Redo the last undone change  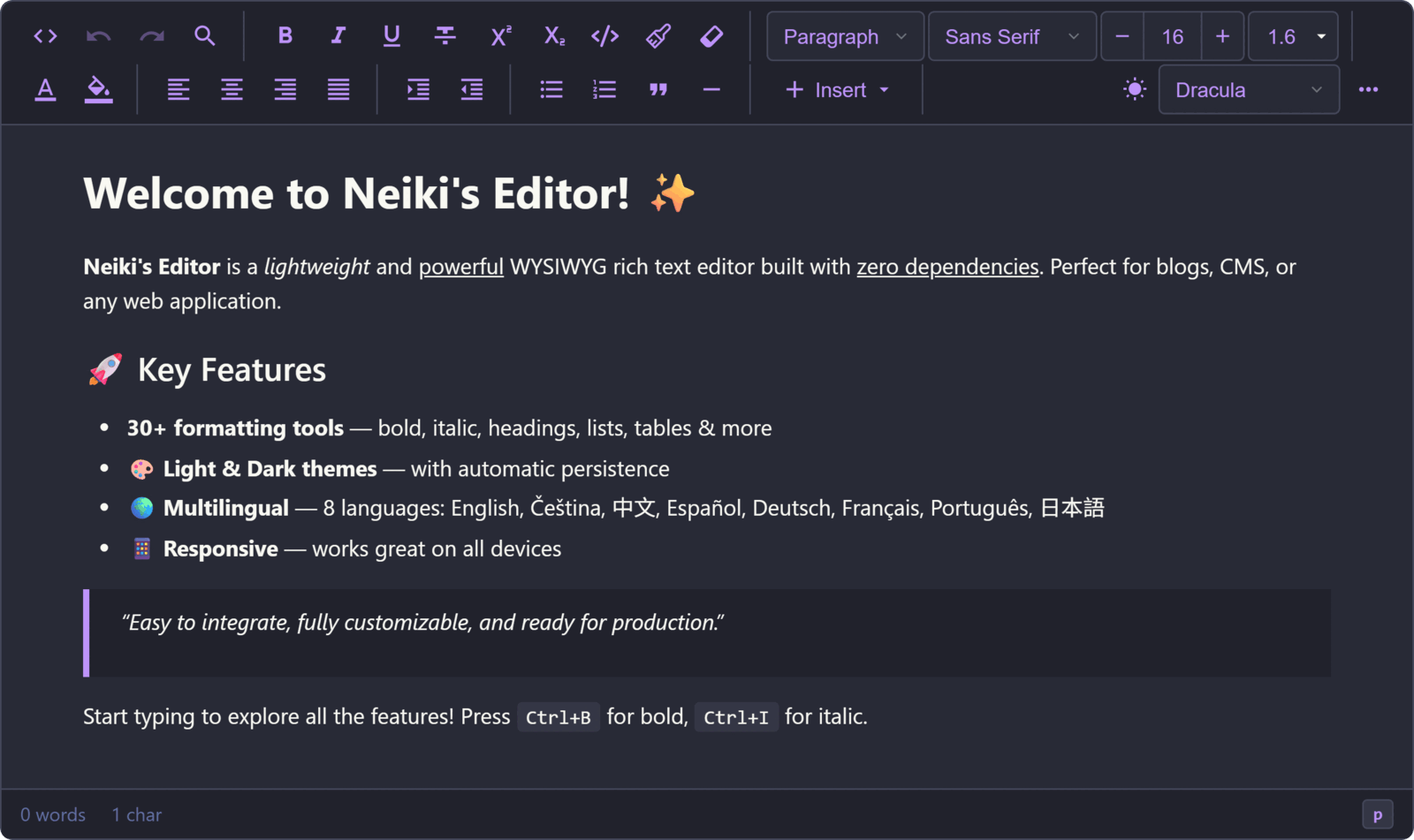click(152, 36)
